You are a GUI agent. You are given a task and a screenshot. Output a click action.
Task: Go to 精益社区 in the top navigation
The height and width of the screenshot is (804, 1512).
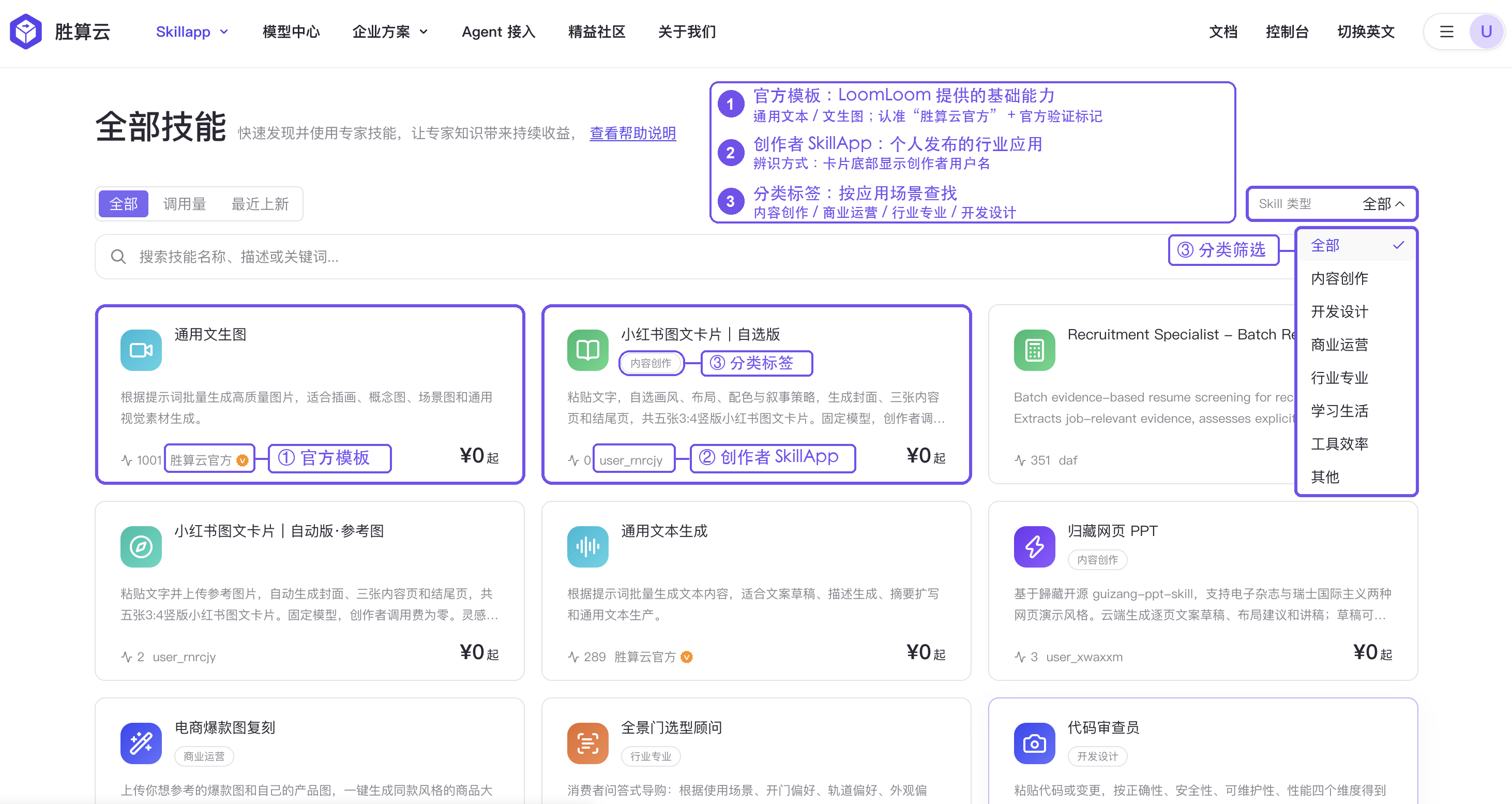pyautogui.click(x=597, y=32)
